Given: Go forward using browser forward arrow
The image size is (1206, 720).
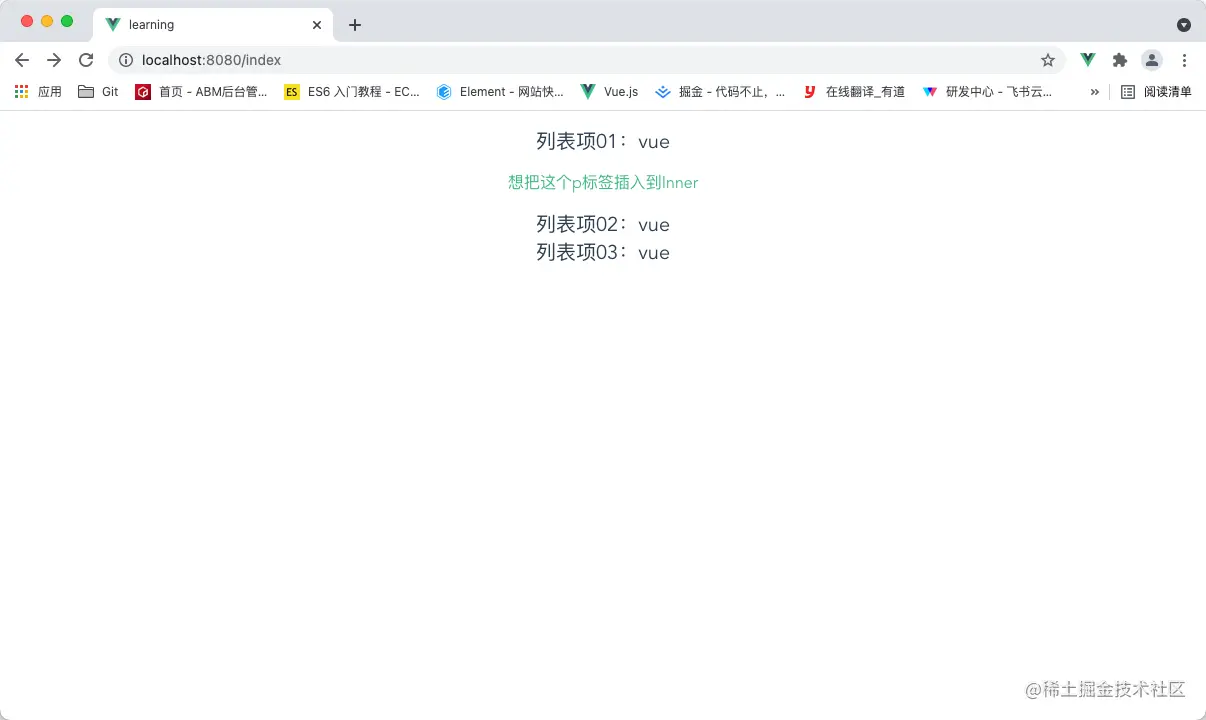Looking at the screenshot, I should click(54, 60).
